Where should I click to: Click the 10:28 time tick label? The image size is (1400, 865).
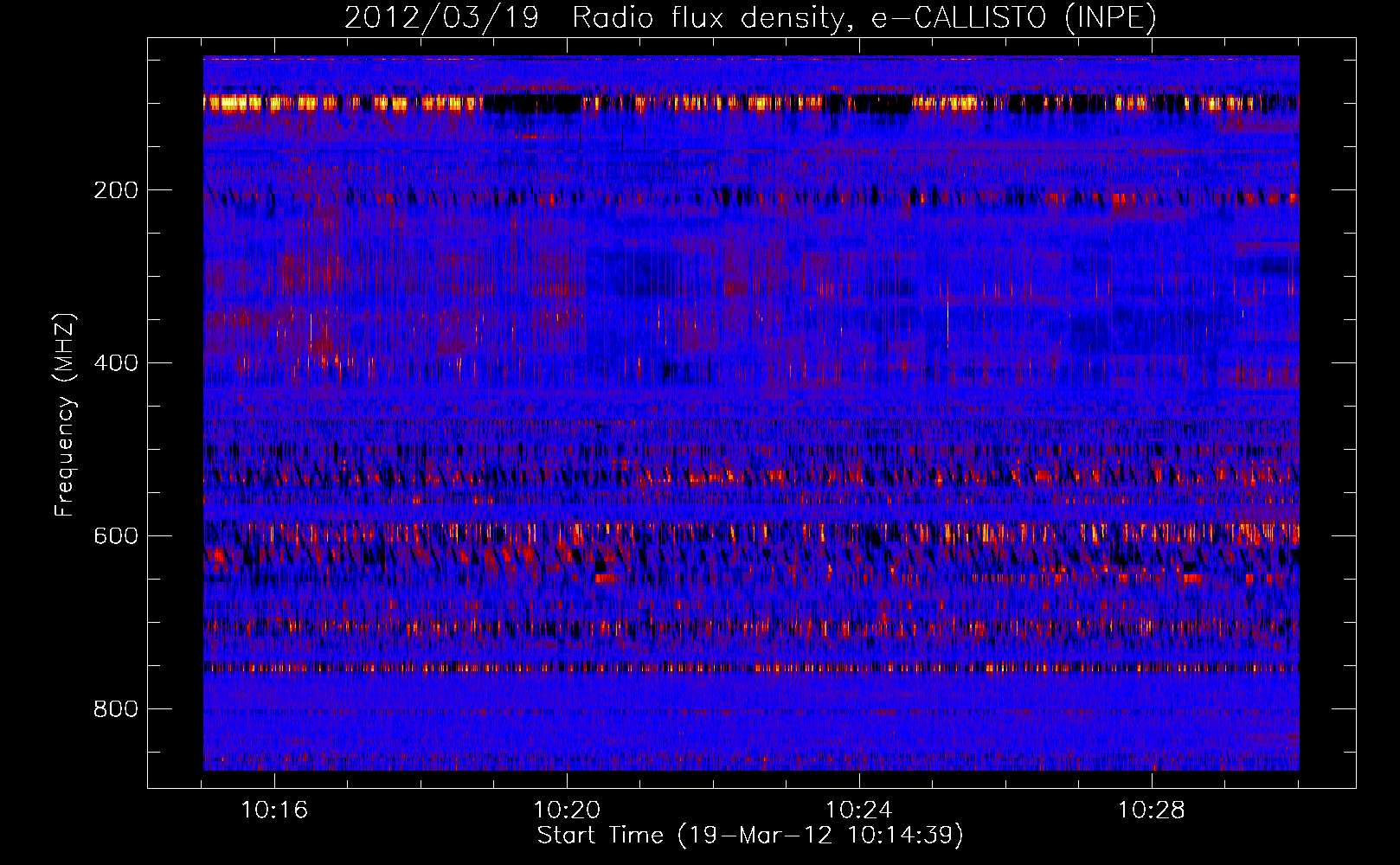point(1152,811)
